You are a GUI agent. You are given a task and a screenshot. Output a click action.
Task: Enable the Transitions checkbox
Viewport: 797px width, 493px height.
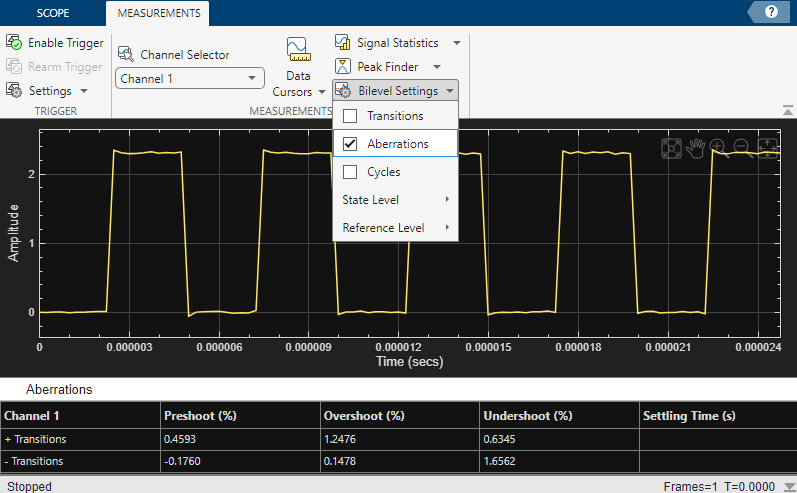(x=350, y=116)
